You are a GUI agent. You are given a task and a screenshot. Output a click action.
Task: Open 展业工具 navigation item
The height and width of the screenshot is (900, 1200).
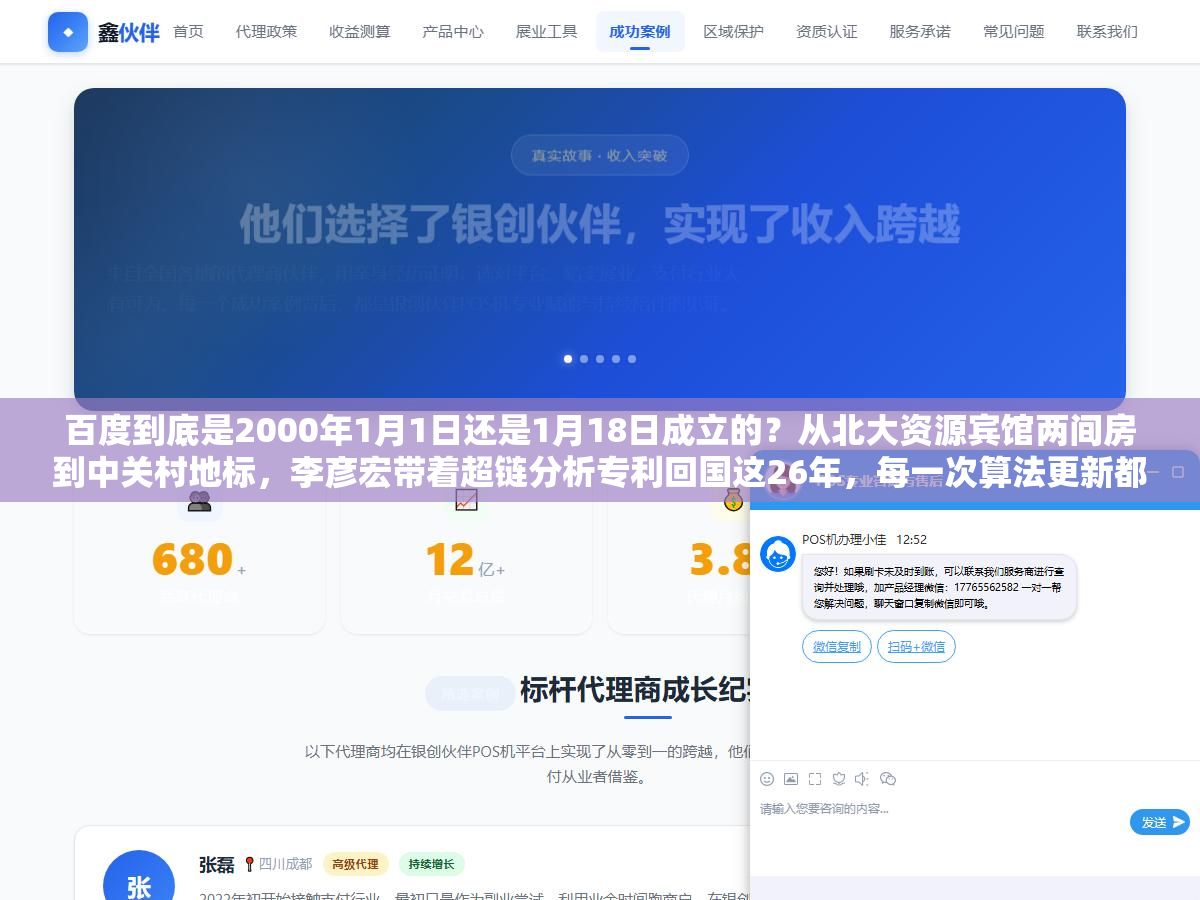coord(546,32)
